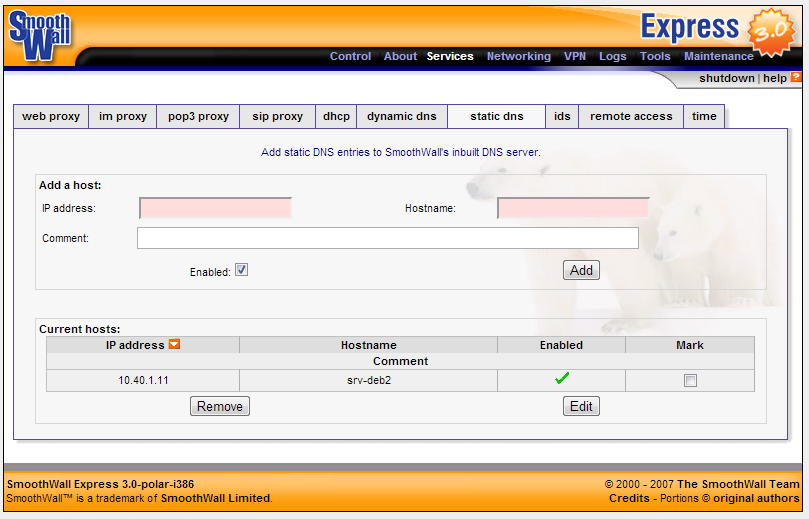Click the original authors footer text
Viewport: 809px width, 519px height.
[x=756, y=498]
